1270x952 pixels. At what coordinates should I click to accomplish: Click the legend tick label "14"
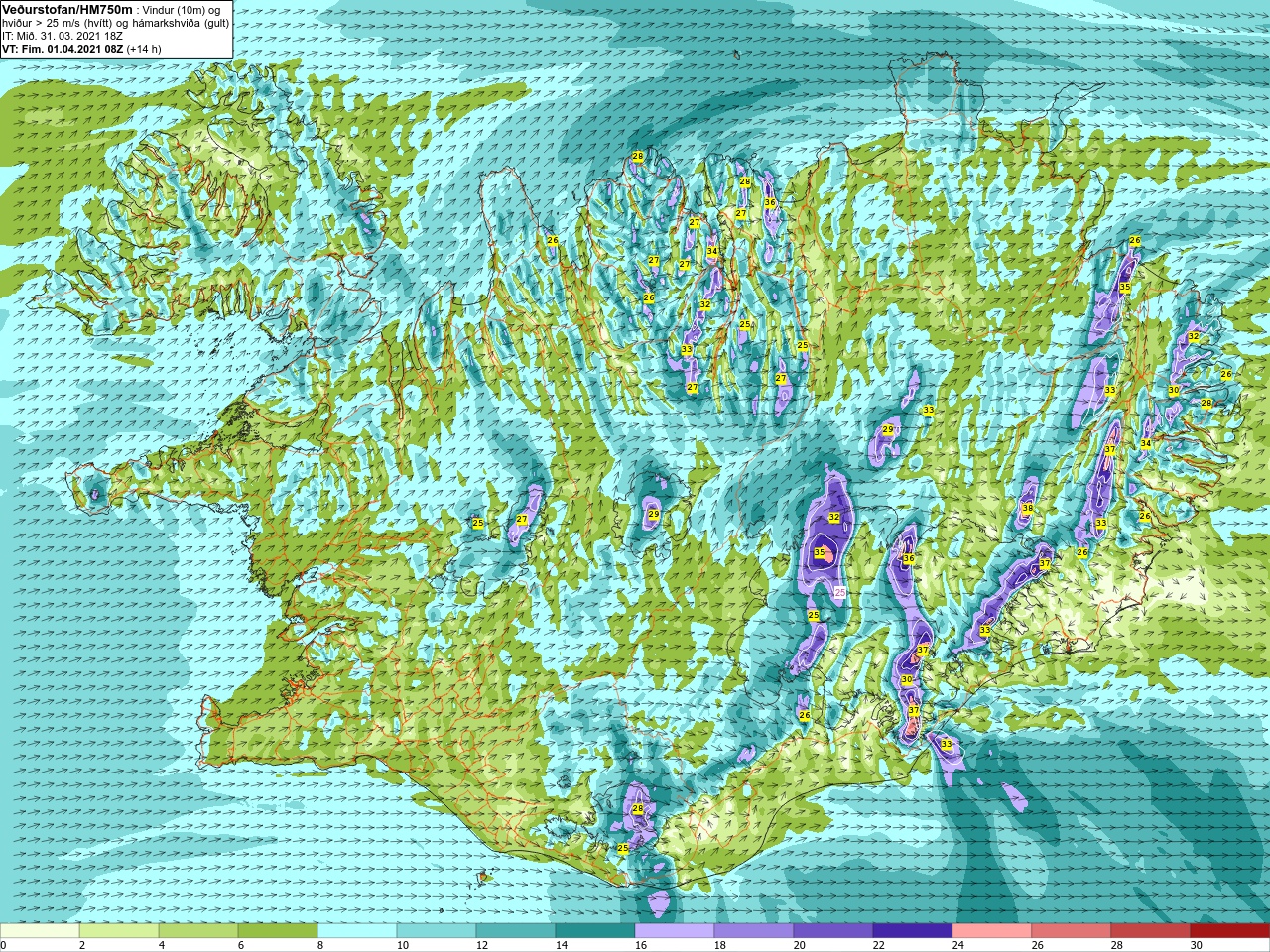click(561, 946)
